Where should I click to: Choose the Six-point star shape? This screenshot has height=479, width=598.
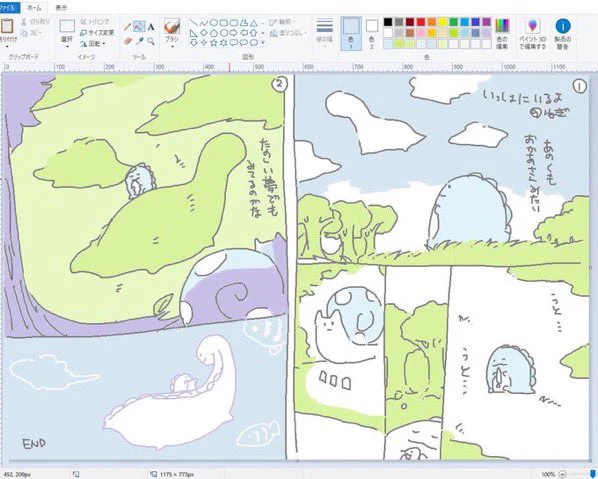[224, 43]
